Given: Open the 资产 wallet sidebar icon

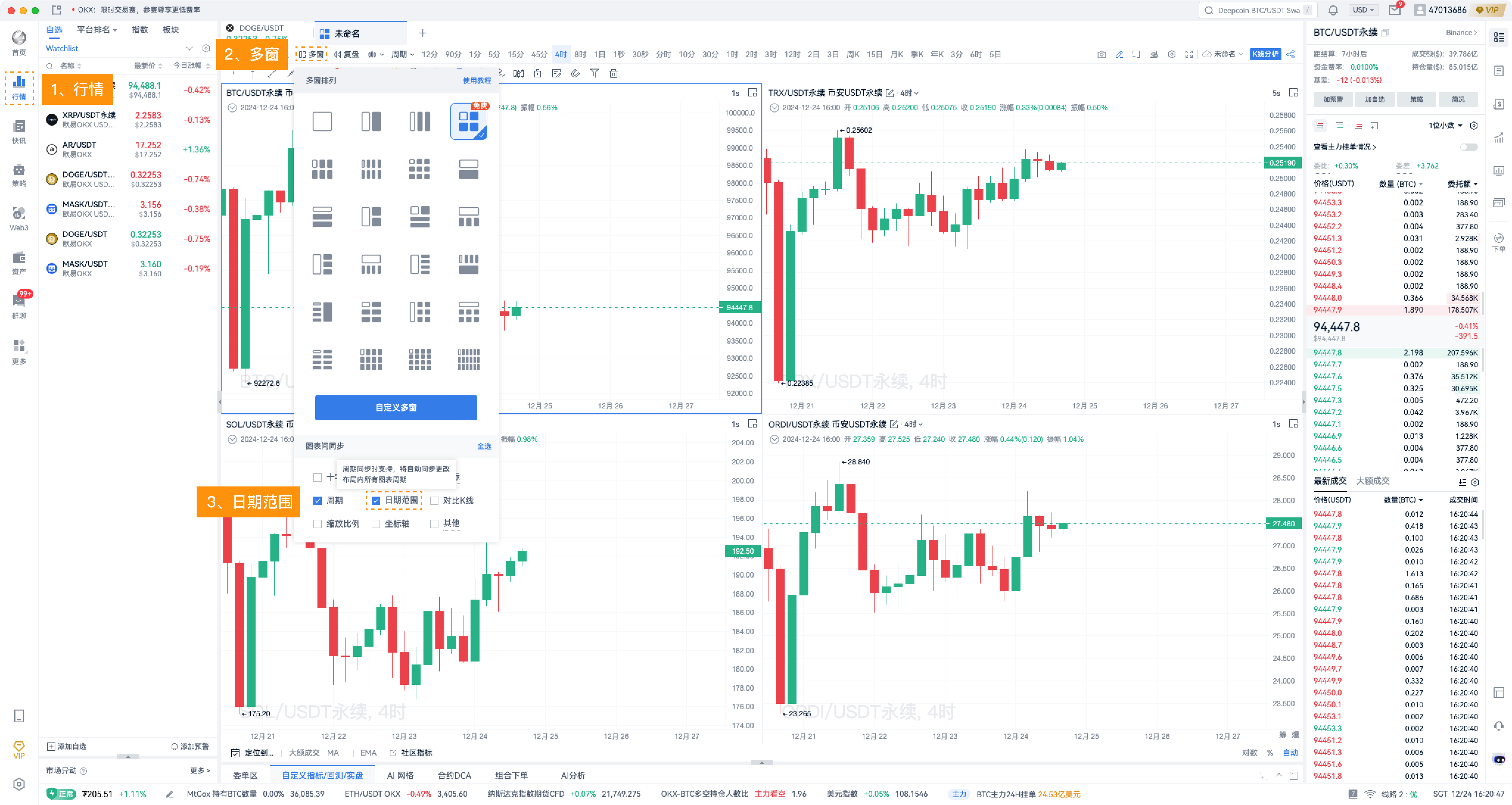Looking at the screenshot, I should [19, 263].
